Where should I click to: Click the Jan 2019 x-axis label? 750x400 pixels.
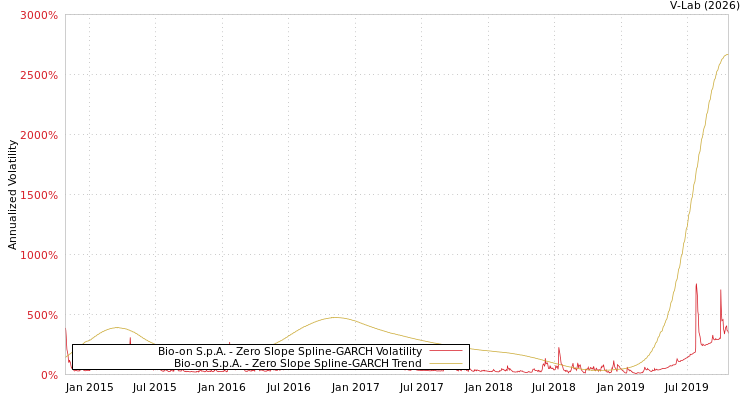pos(621,387)
